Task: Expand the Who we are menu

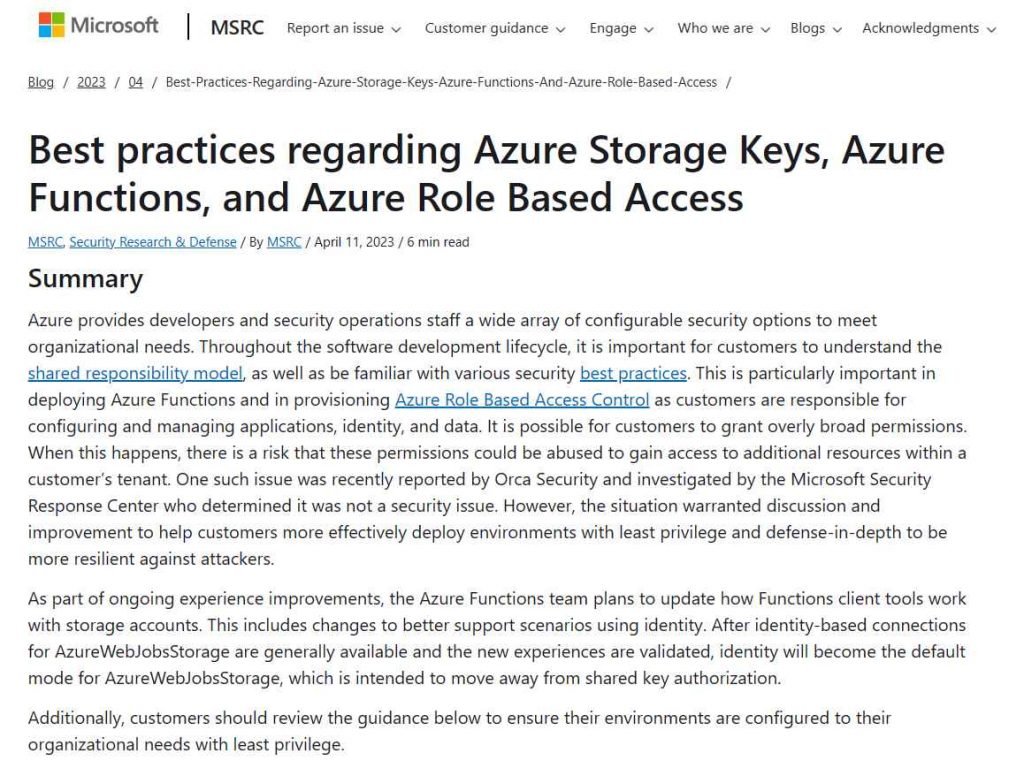Action: coord(723,28)
